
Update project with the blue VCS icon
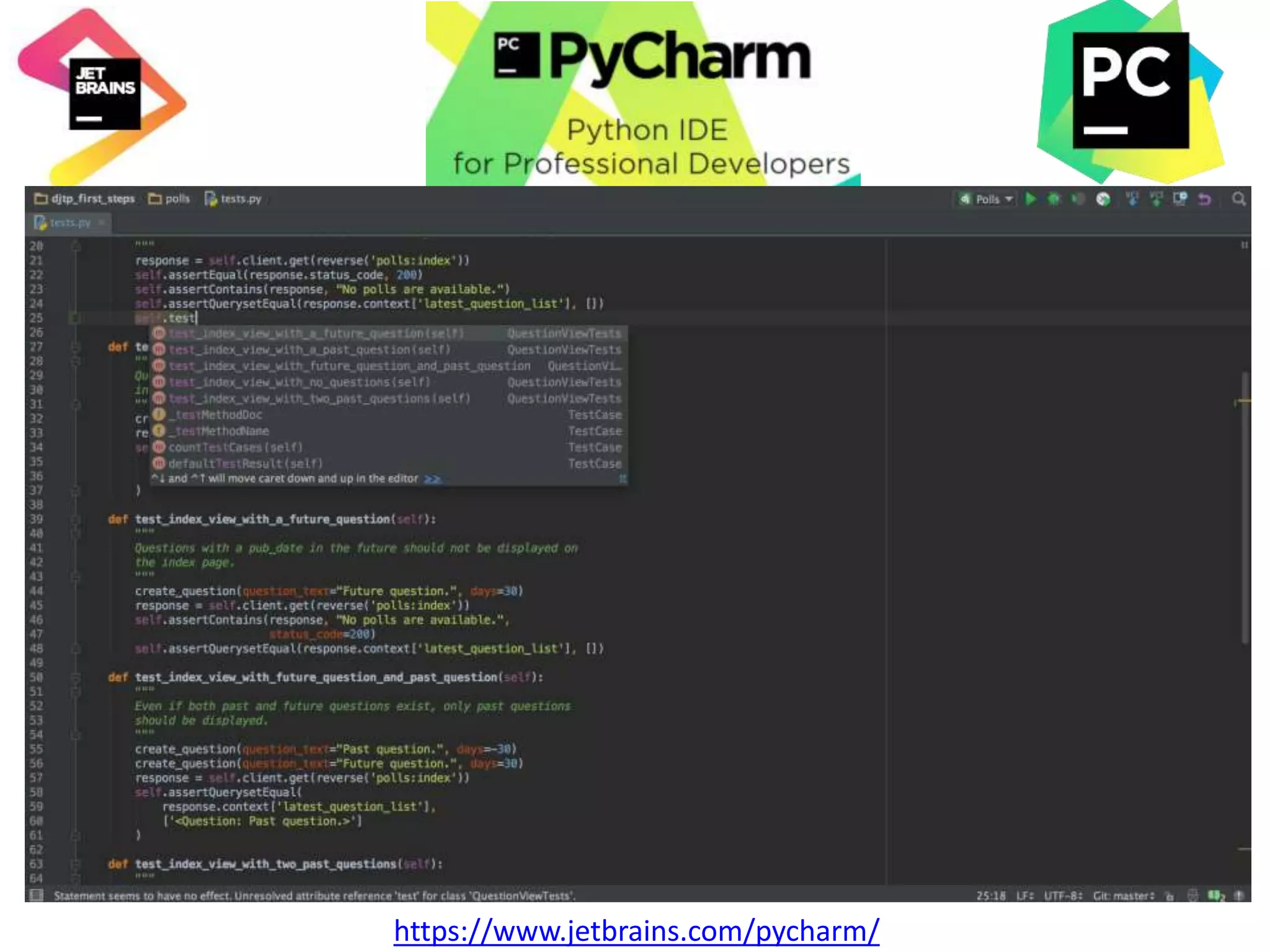click(x=1132, y=199)
